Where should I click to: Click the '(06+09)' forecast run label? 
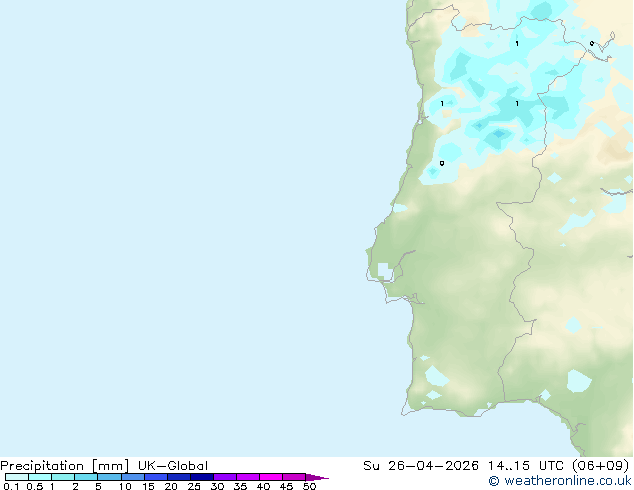click(601, 466)
